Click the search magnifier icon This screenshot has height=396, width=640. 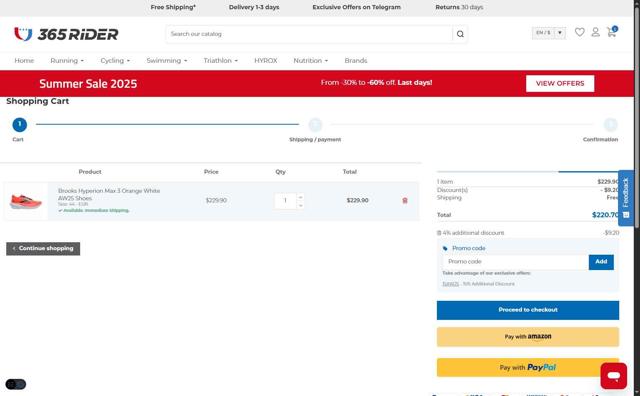460,34
